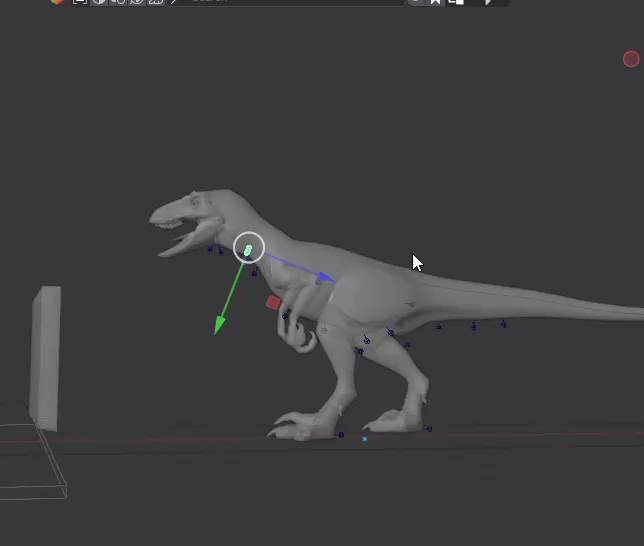644x546 pixels.
Task: Click the red square handle of the gizmo
Action: [x=273, y=303]
